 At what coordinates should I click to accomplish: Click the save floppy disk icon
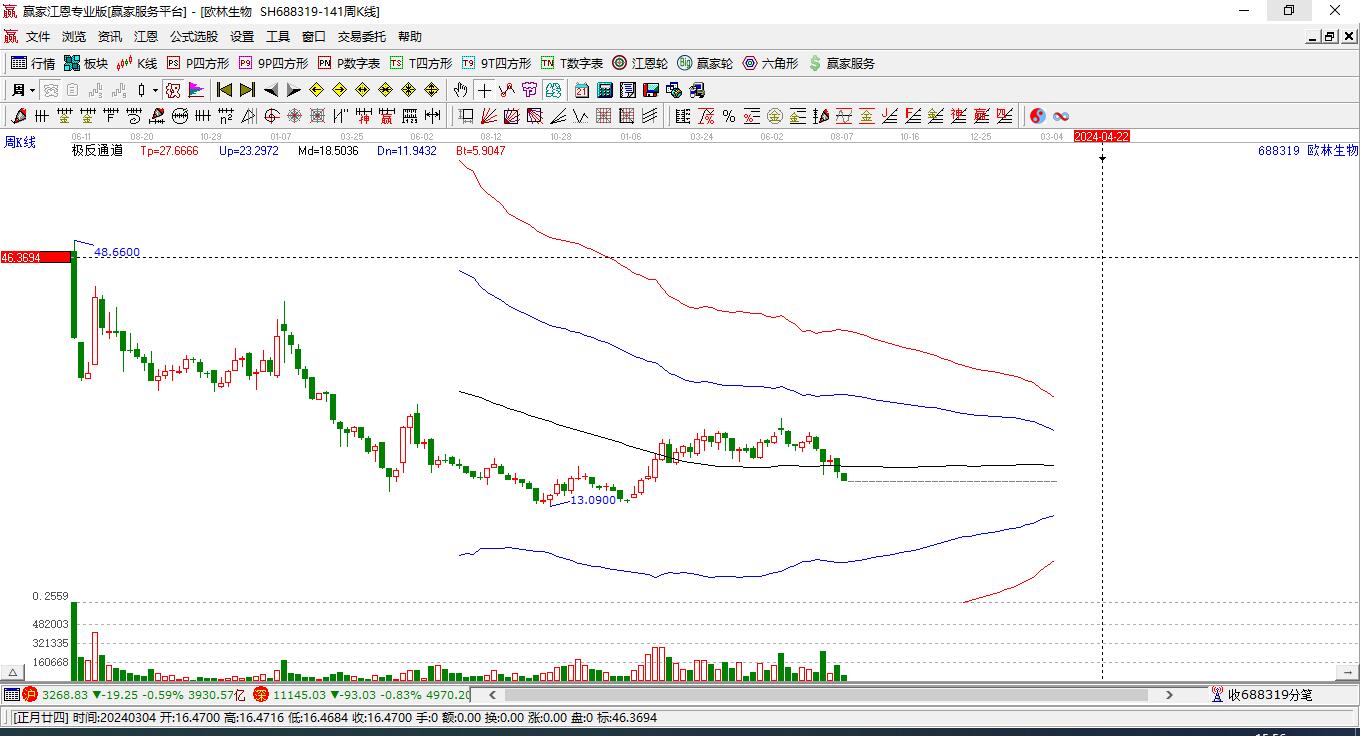pos(651,90)
